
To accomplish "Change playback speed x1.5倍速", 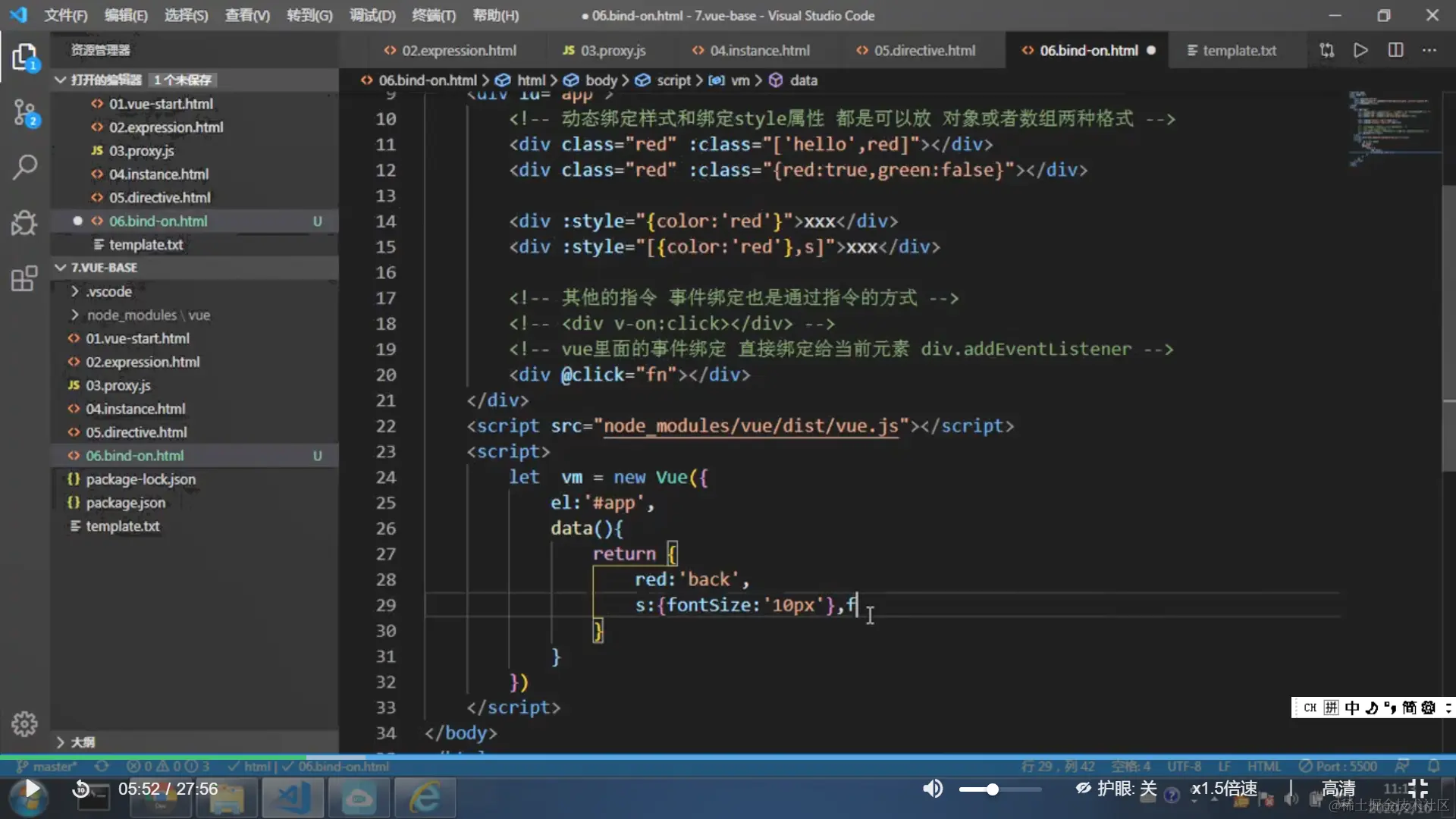I will click(x=1223, y=789).
